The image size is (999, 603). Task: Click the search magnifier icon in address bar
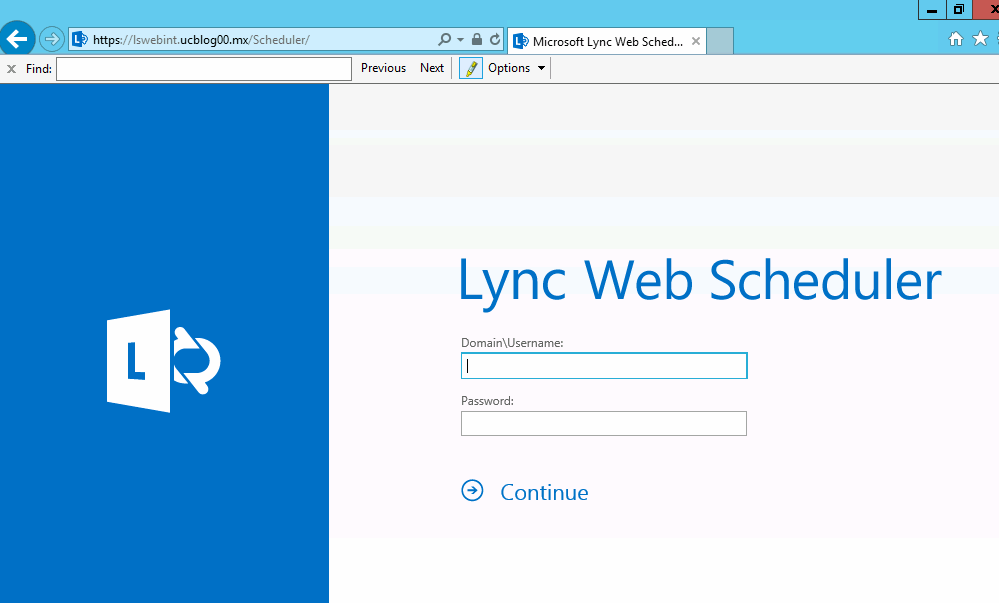pyautogui.click(x=444, y=40)
